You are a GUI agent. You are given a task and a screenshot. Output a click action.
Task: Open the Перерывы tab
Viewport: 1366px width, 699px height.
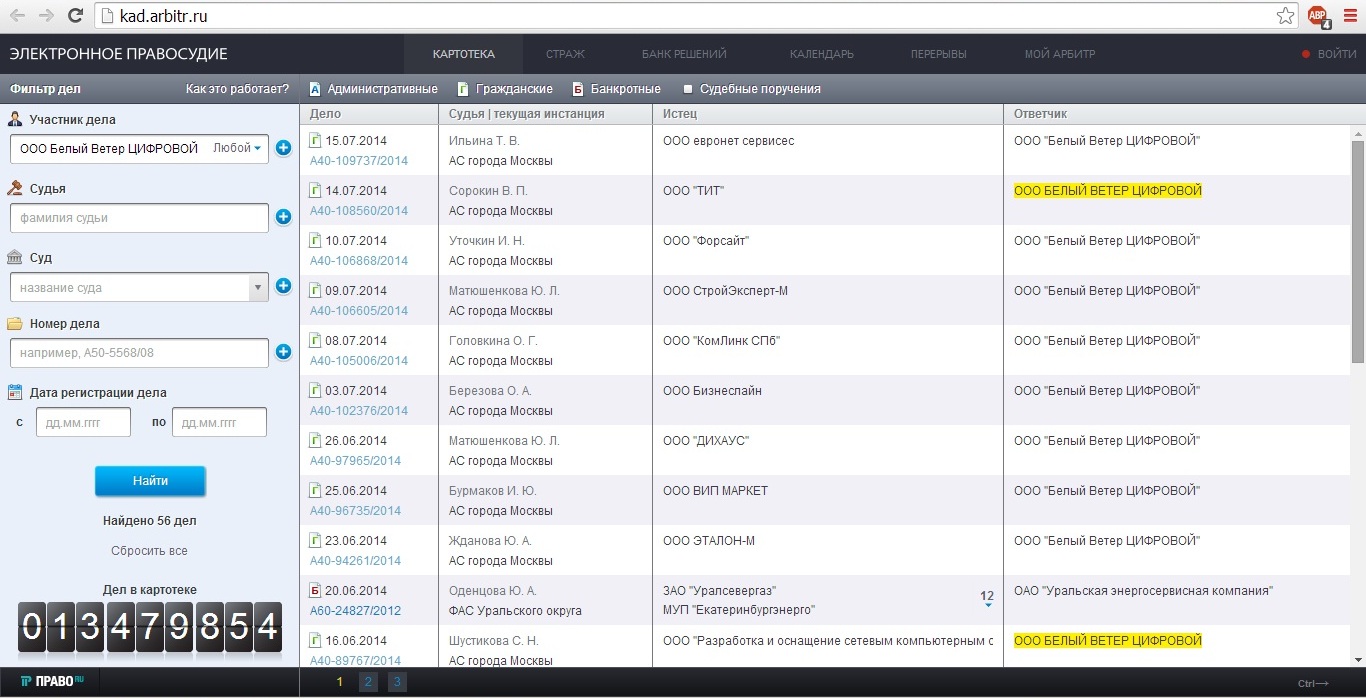939,54
